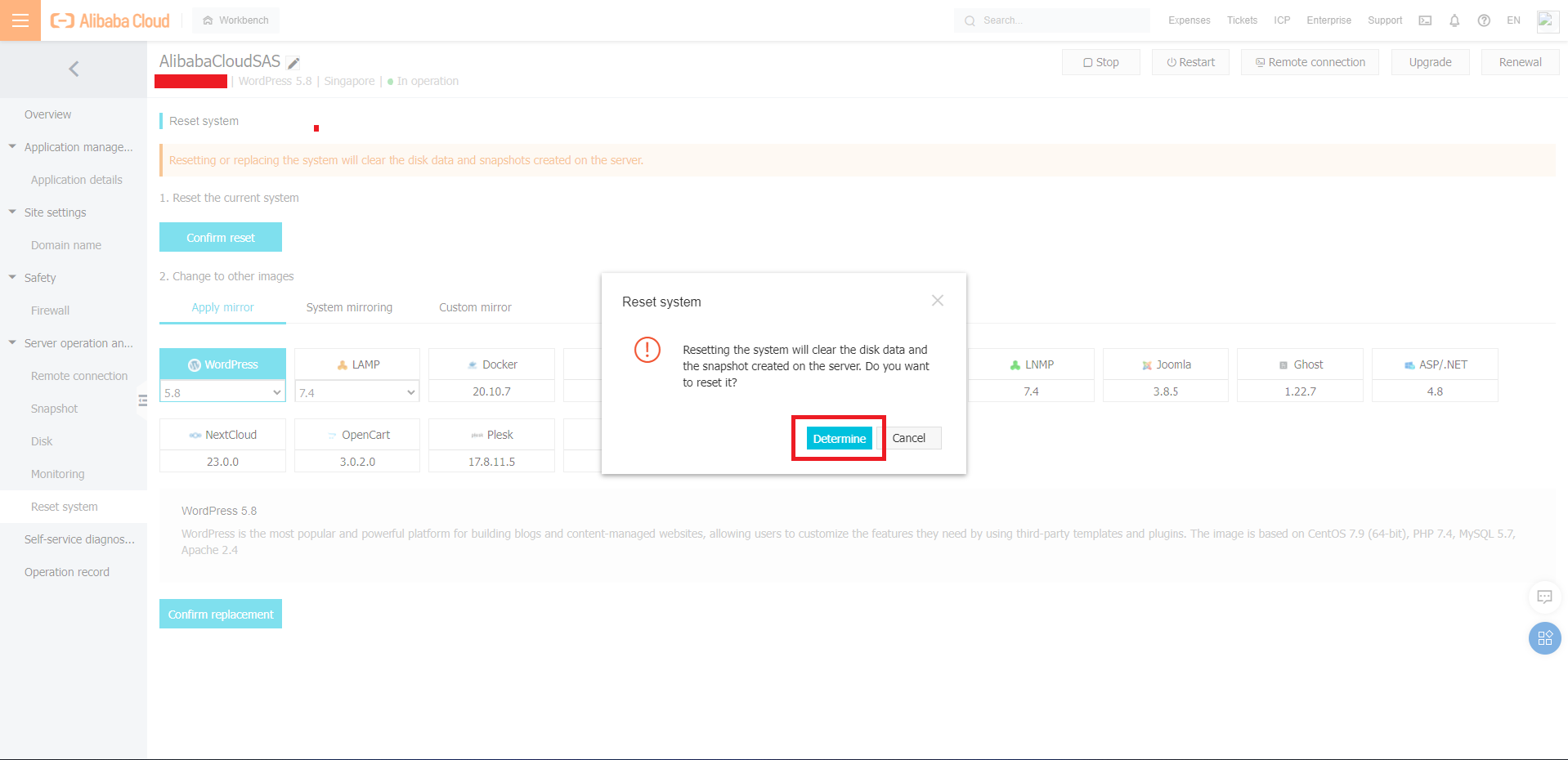1568x760 pixels.
Task: Open the hamburger navigation menu
Action: point(20,20)
